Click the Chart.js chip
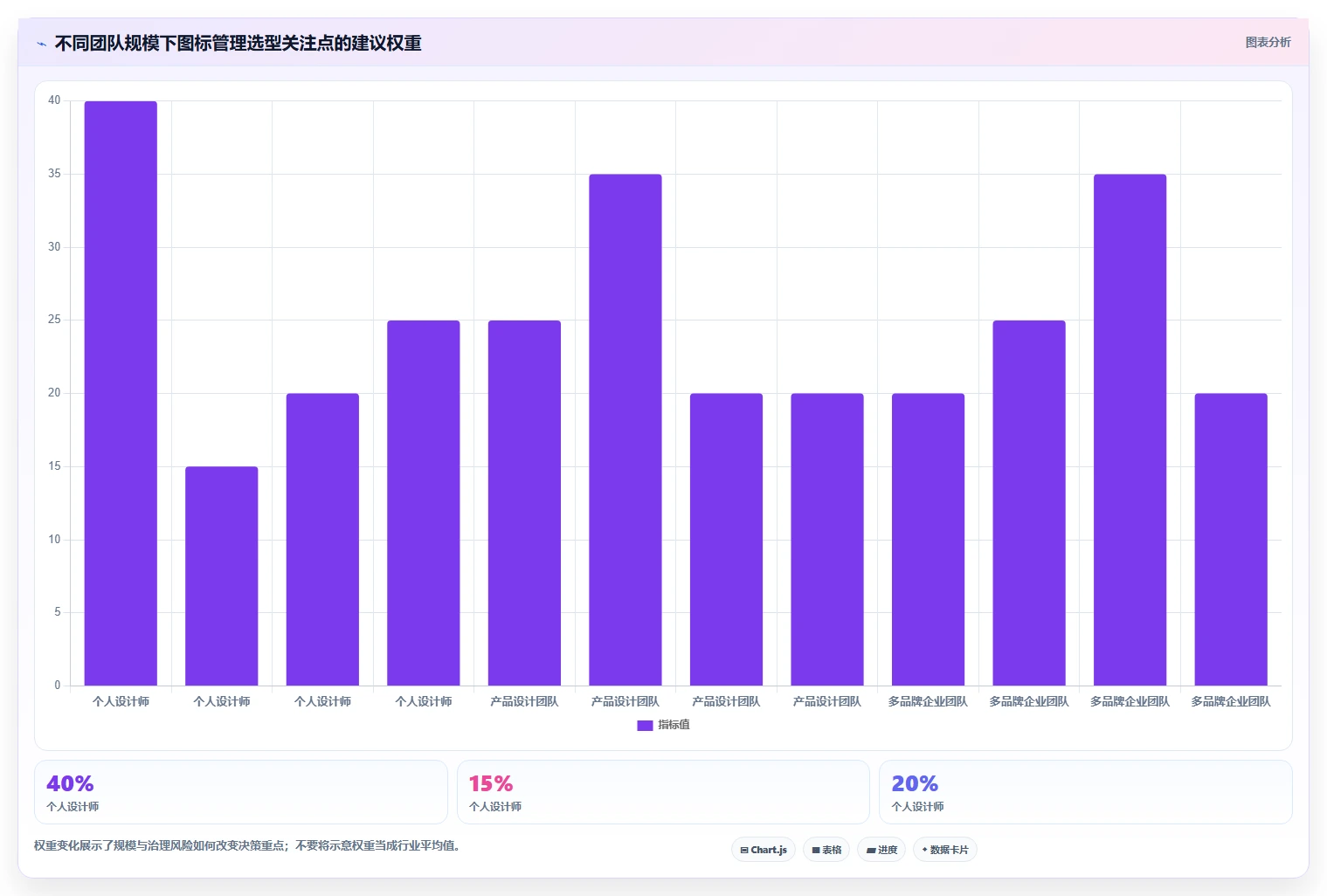The height and width of the screenshot is (896, 1327). [x=764, y=850]
